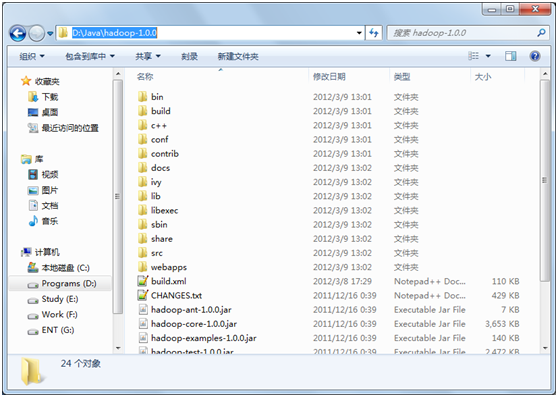558x397 pixels.
Task: Open recent pages dropdown arrow
Action: 50,33
